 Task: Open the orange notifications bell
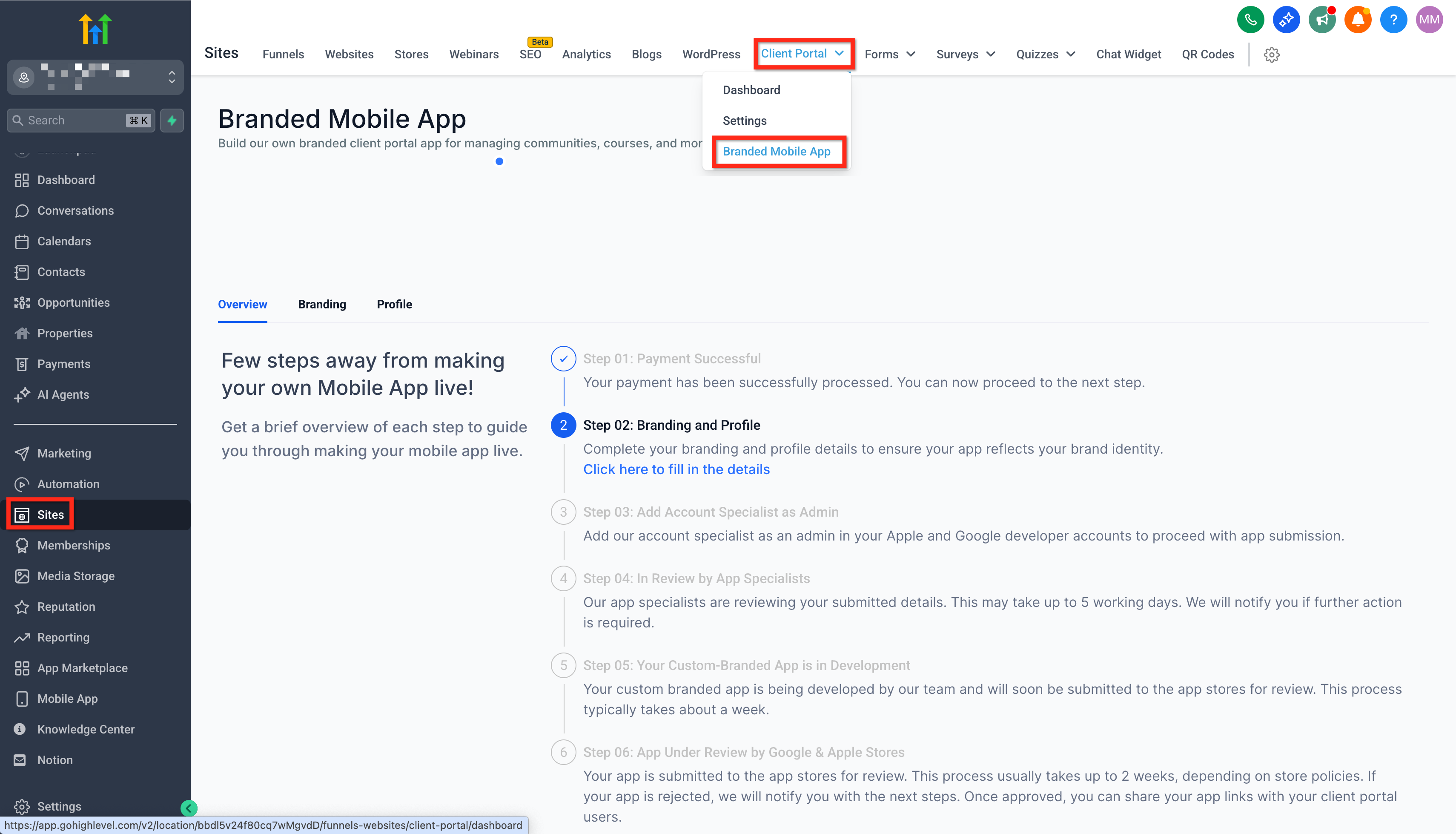click(1358, 20)
